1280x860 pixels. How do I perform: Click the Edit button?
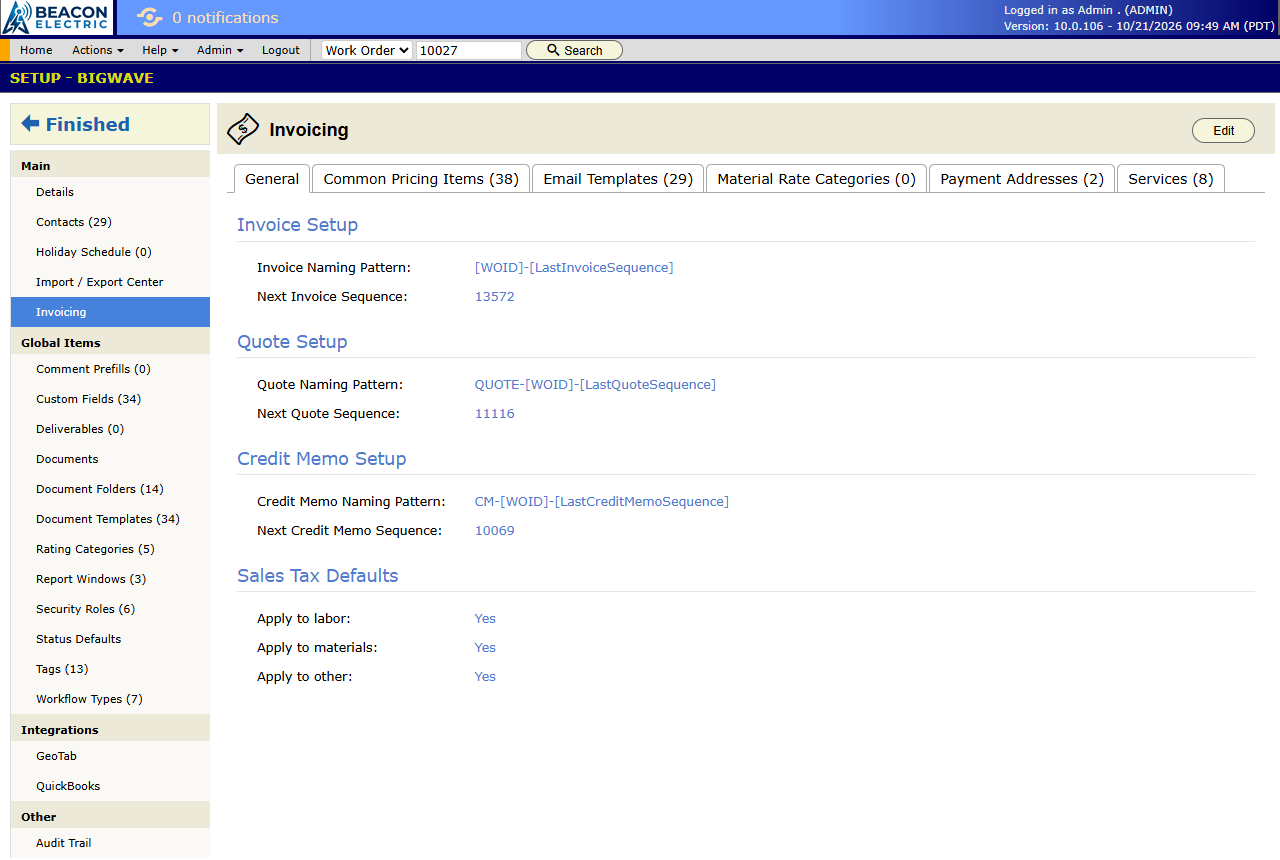click(x=1223, y=130)
